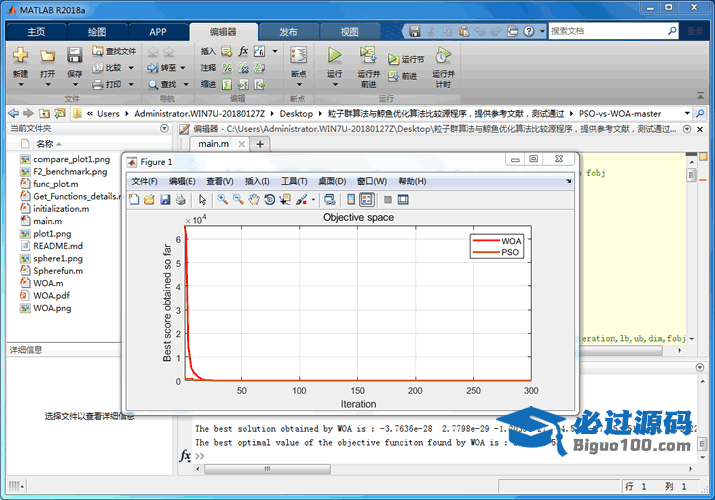This screenshot has width=715, height=500.
Task: Toggle the Rotate 3D tool in Figure
Action: (x=269, y=200)
